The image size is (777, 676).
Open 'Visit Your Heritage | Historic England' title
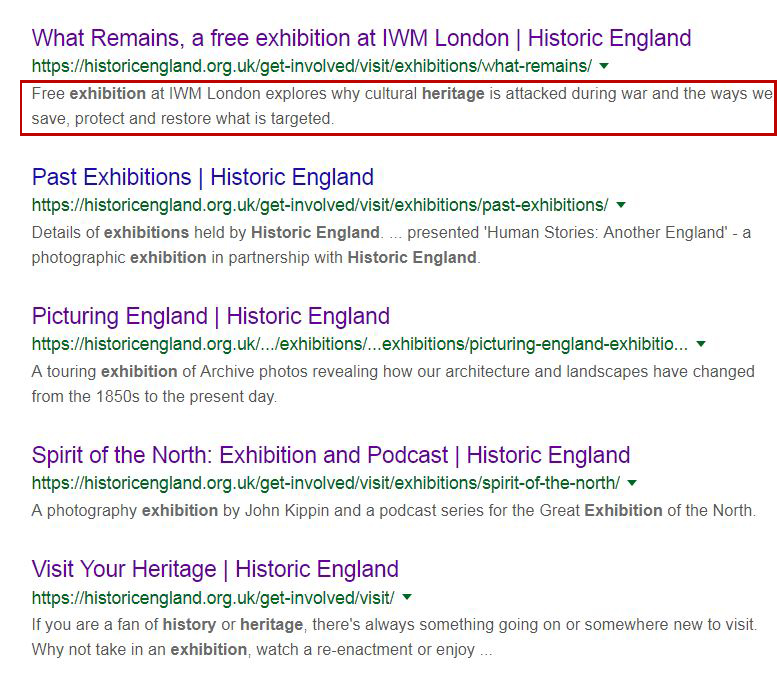coord(215,570)
